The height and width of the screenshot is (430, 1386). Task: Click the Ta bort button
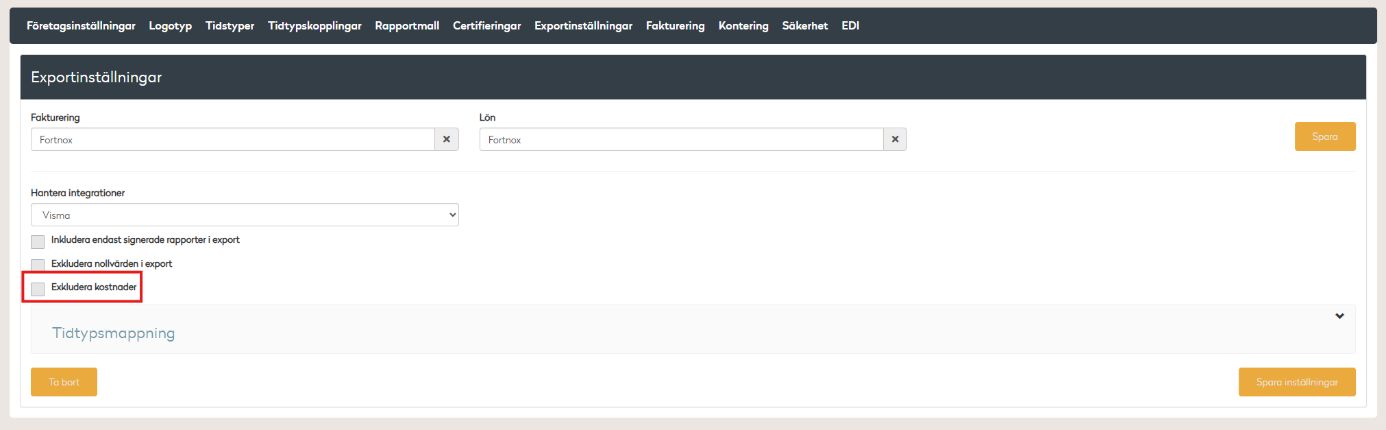[x=64, y=382]
